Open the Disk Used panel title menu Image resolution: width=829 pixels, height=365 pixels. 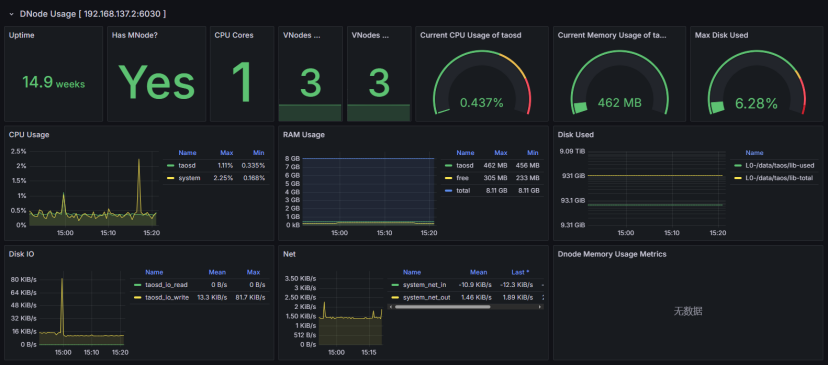coord(576,135)
